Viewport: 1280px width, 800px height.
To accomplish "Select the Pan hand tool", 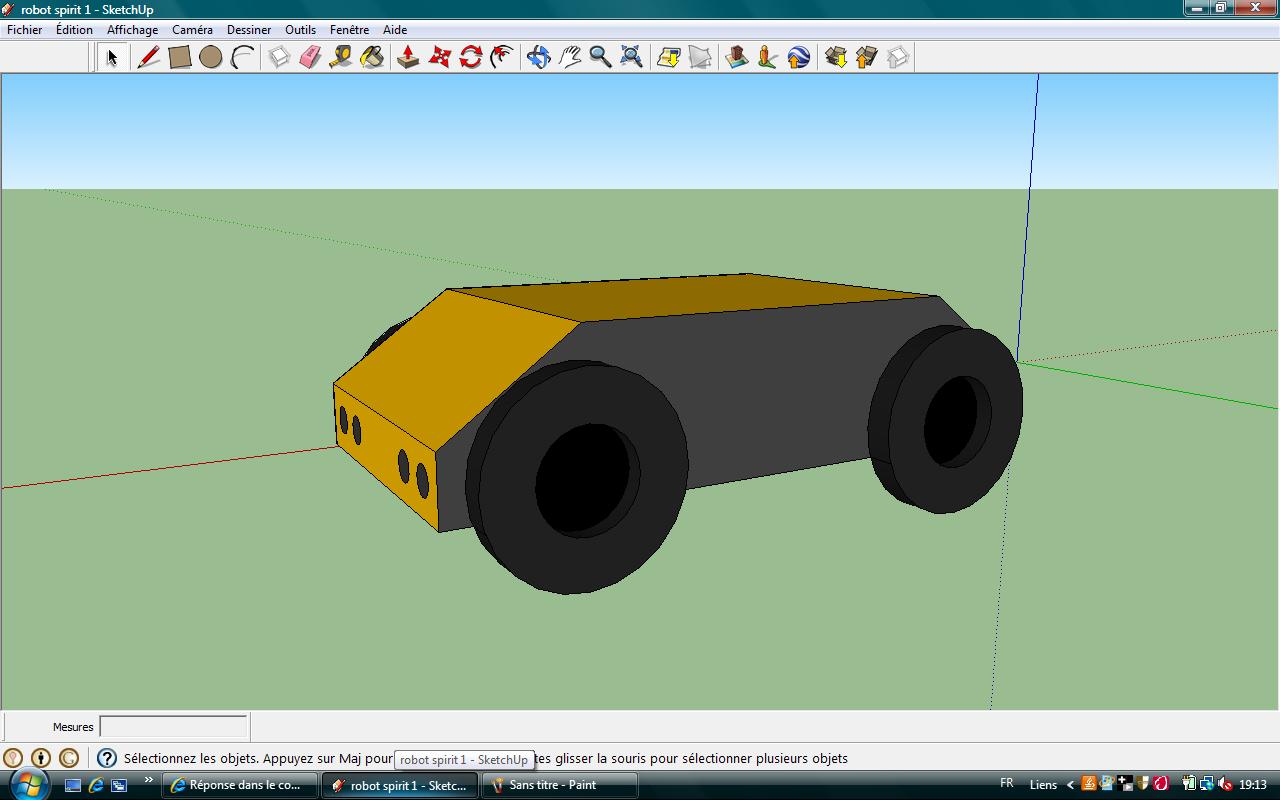I will tap(570, 57).
